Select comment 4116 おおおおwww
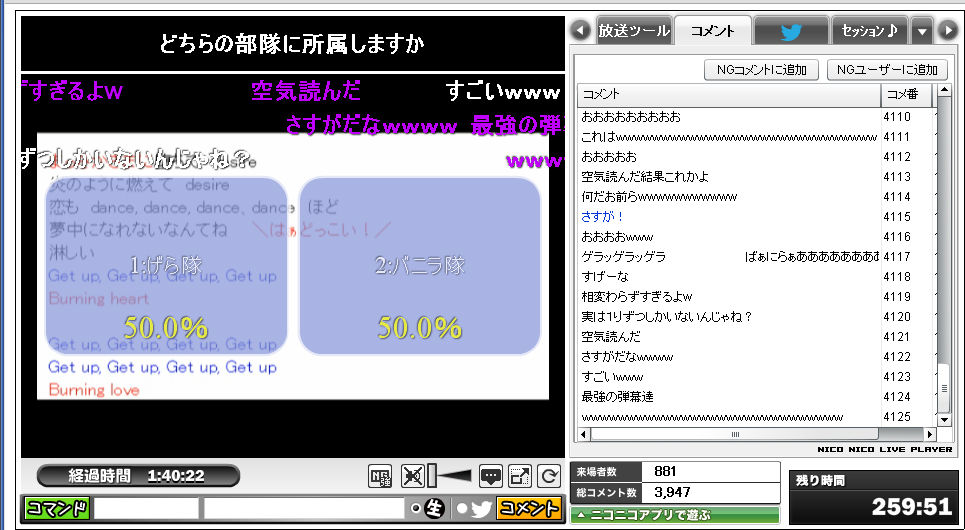This screenshot has width=965, height=530. [756, 236]
